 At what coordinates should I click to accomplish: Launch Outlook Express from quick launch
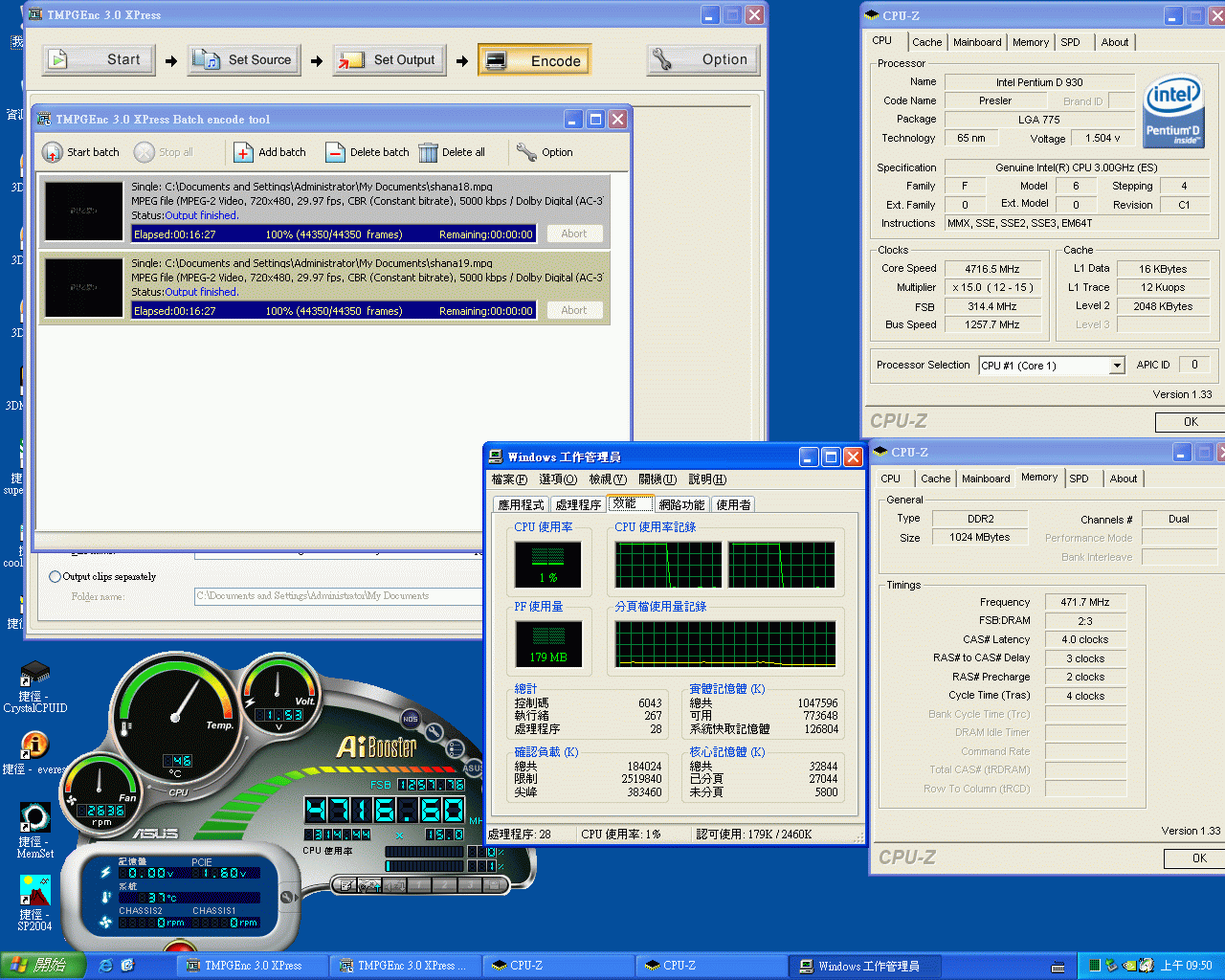pos(127,966)
